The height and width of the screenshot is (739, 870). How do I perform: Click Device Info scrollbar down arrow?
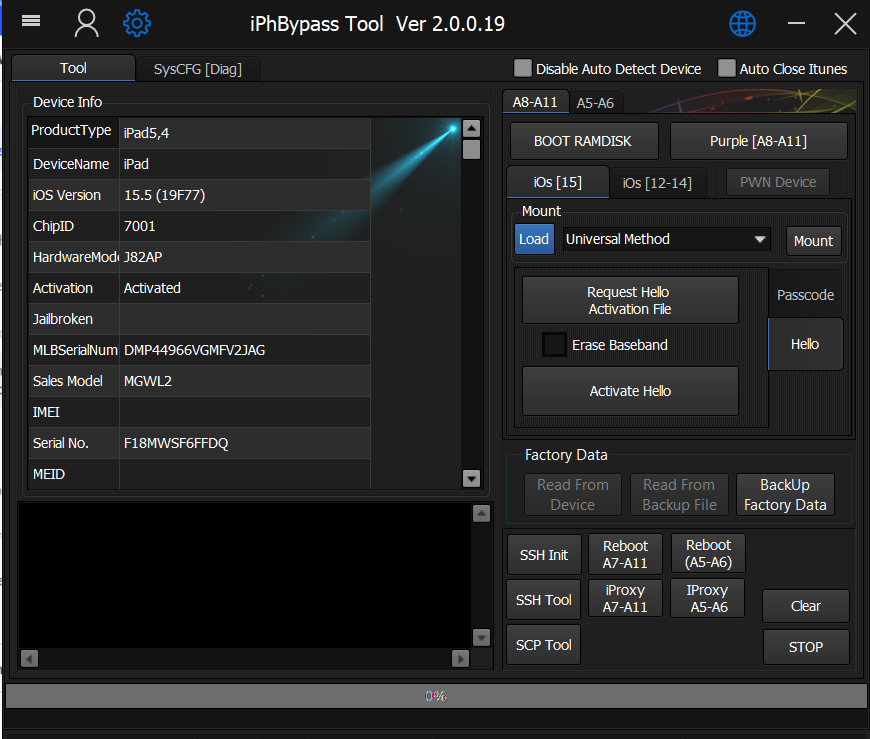(x=471, y=478)
